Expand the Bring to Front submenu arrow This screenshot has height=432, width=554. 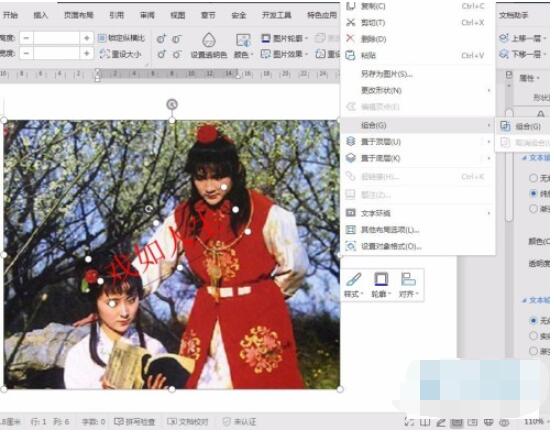pos(489,142)
